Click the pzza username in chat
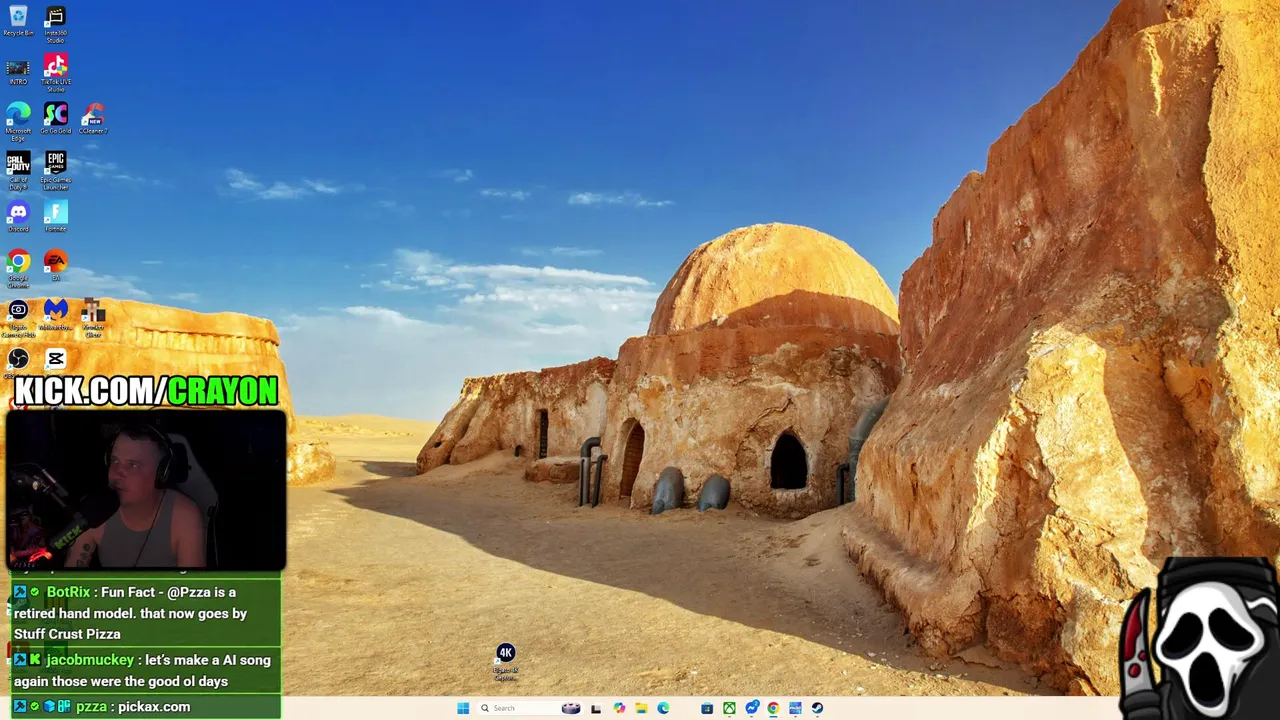The height and width of the screenshot is (720, 1280). [x=91, y=706]
